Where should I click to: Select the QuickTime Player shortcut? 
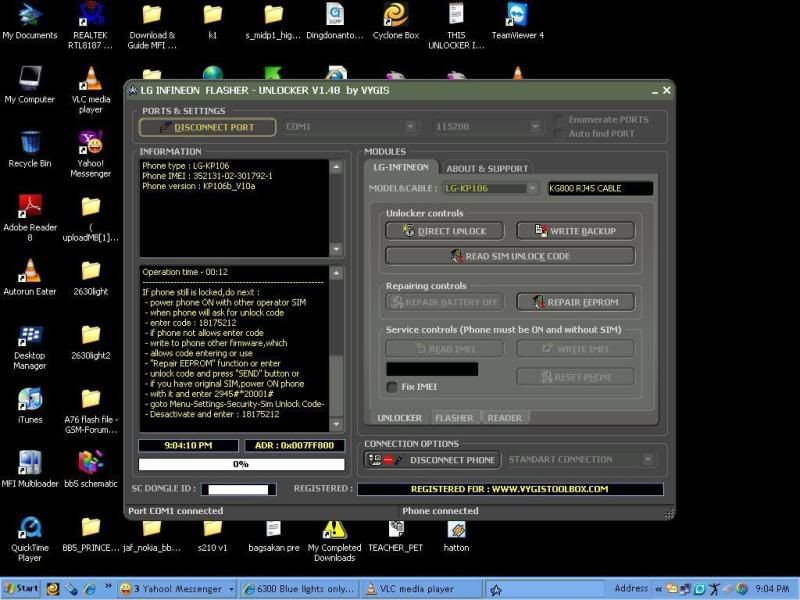pyautogui.click(x=30, y=538)
